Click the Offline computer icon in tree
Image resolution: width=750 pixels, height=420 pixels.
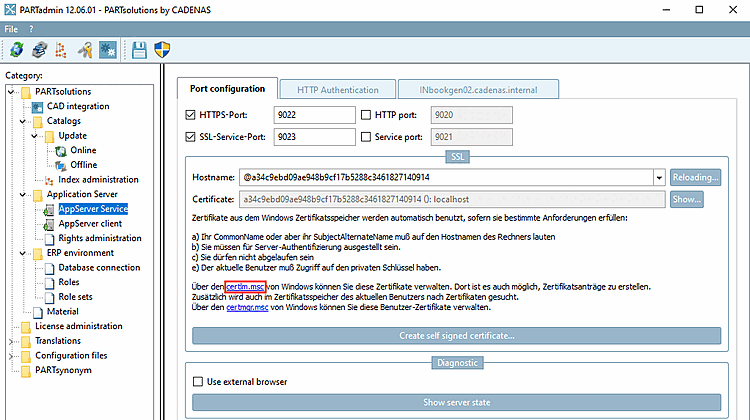[61, 166]
